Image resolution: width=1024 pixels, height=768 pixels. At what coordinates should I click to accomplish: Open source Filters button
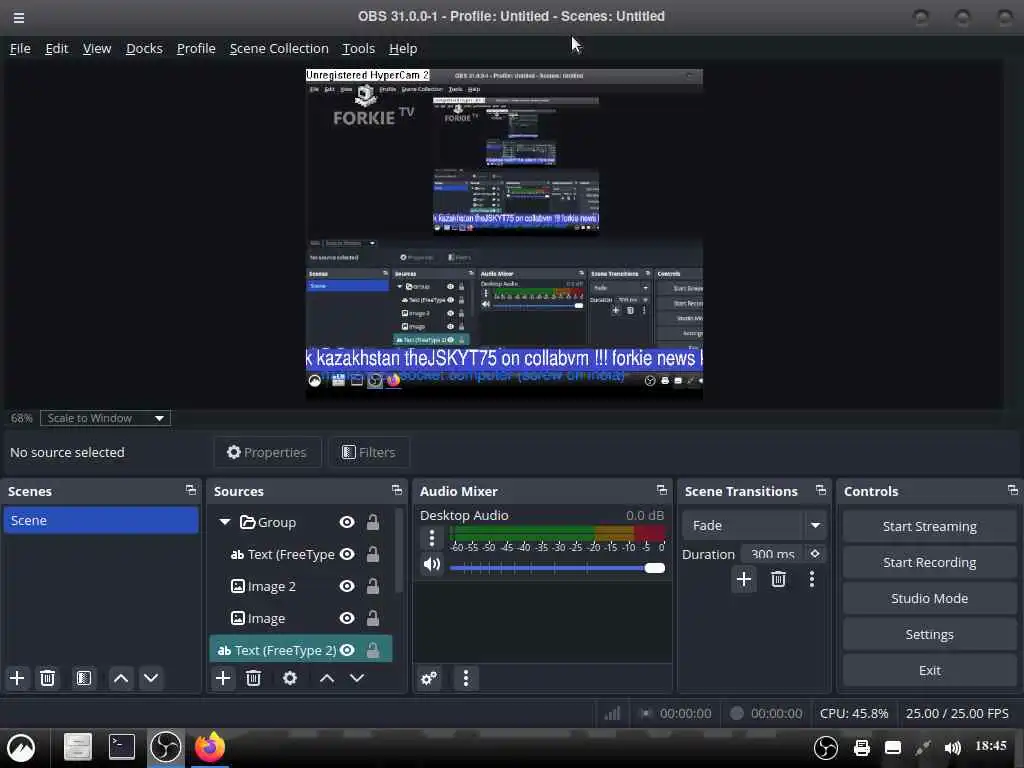point(369,452)
